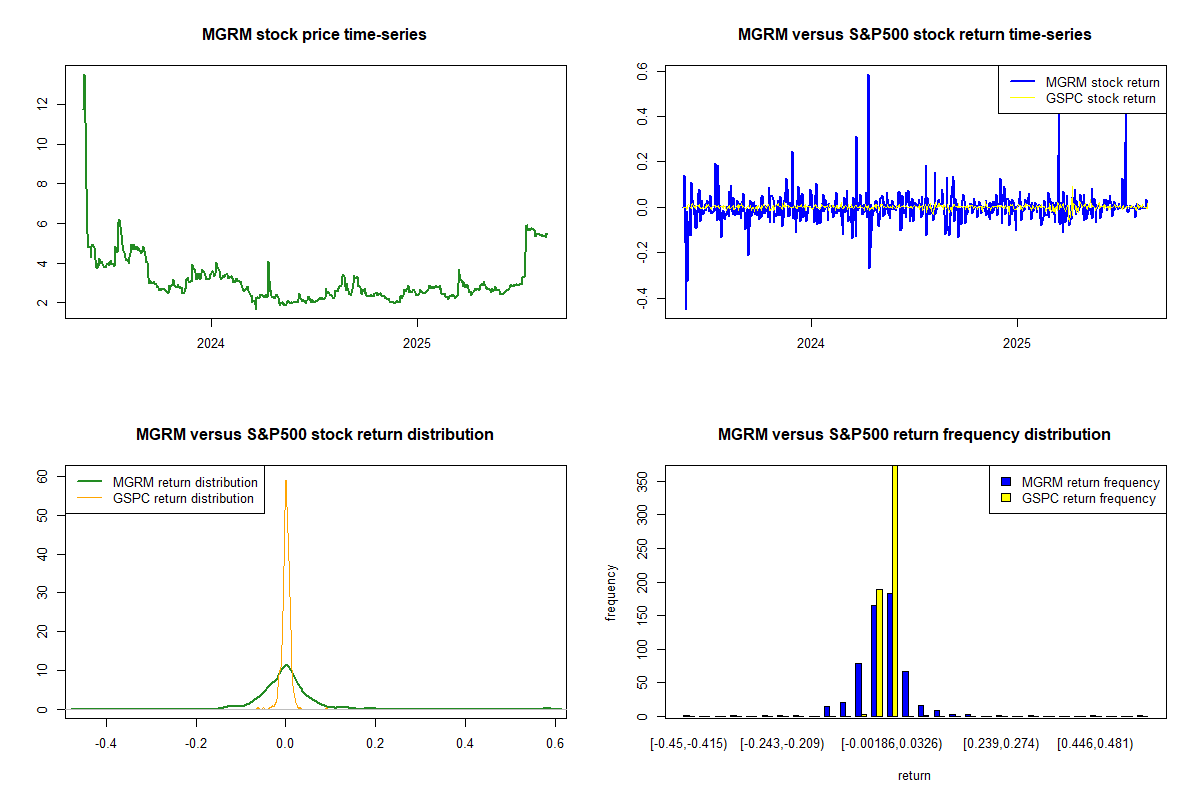Click the "MGRM return distribution" legend label
This screenshot has height=800, width=1200.
[185, 482]
